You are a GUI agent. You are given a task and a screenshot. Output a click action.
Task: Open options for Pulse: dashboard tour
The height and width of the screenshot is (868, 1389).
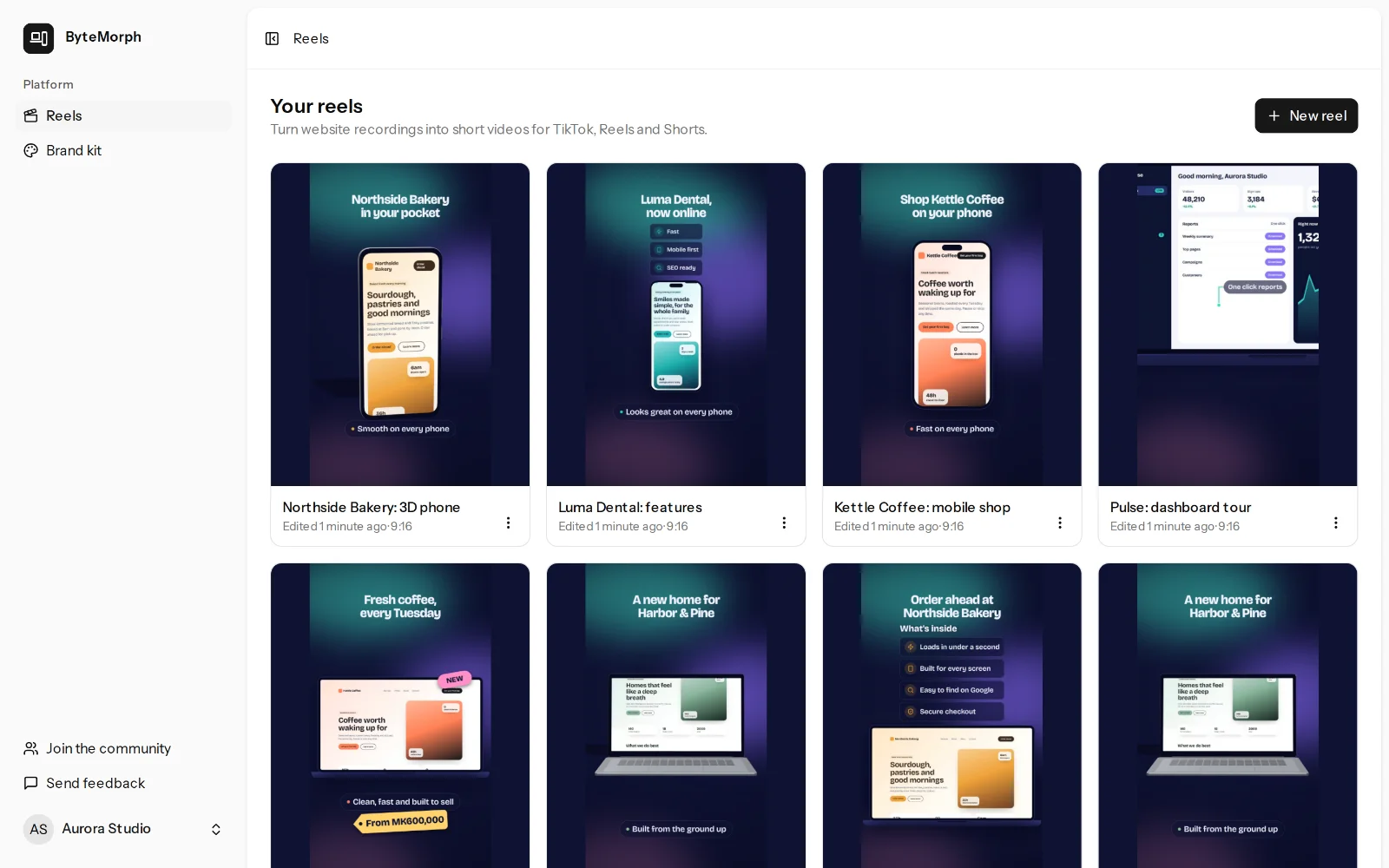(1336, 523)
